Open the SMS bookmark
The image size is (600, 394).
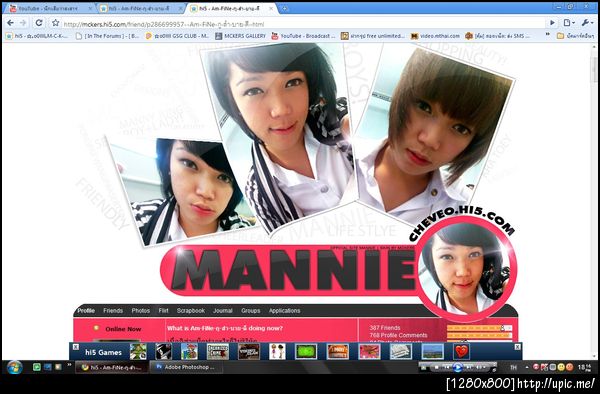point(497,36)
